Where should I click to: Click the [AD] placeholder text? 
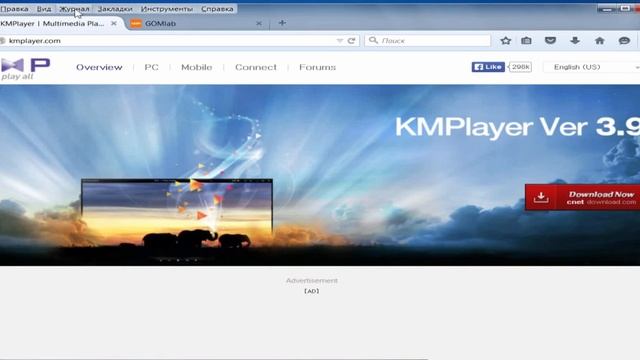click(x=312, y=291)
